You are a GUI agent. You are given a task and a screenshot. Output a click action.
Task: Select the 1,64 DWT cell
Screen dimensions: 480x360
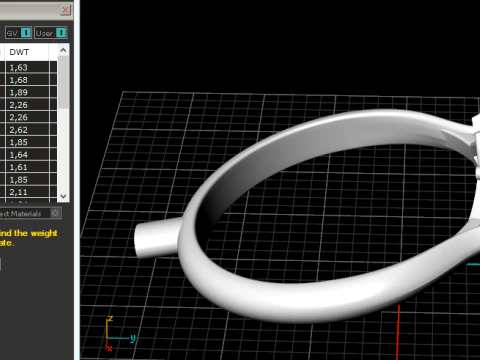coord(27,155)
